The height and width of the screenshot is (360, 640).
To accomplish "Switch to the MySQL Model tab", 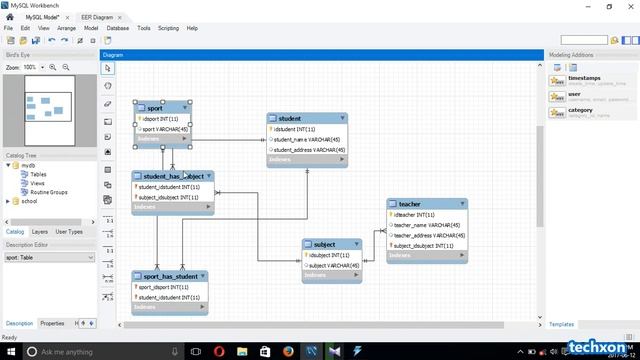I will point(42,17).
